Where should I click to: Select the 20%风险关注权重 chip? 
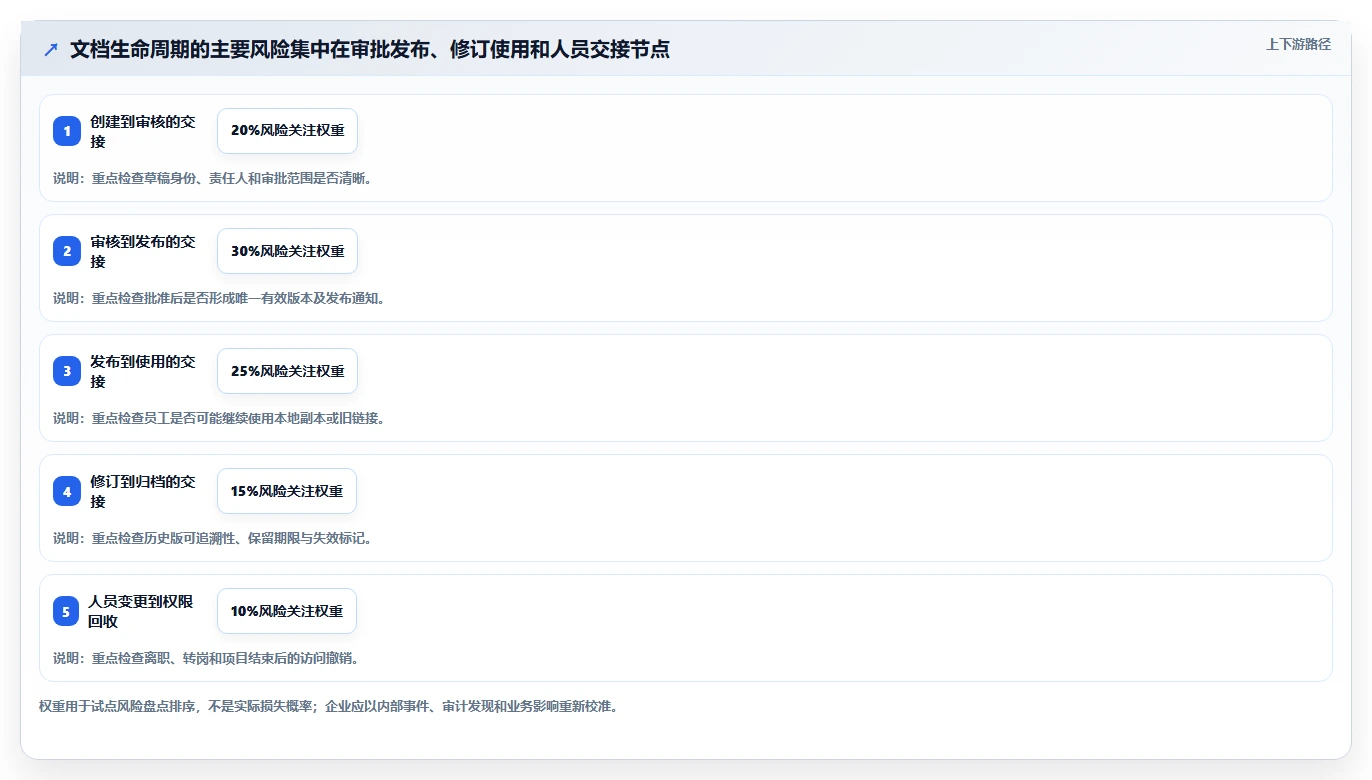tap(287, 131)
